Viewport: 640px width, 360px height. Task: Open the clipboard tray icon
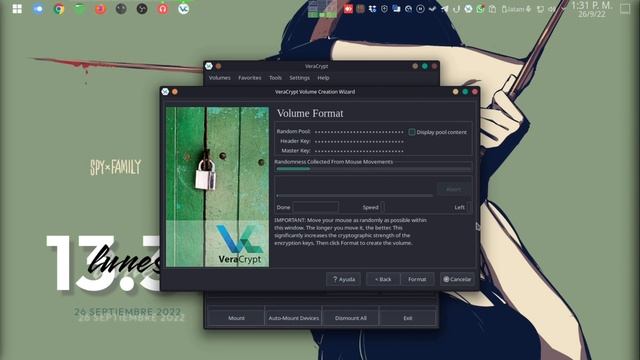493,9
